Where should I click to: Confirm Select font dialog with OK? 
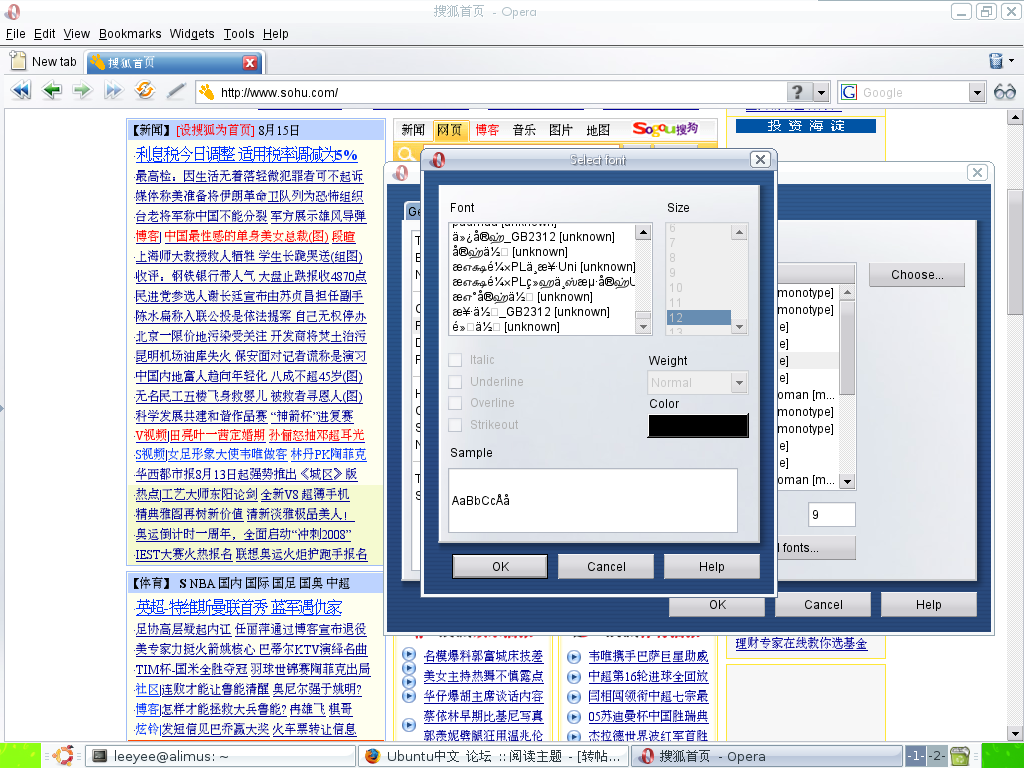coord(500,566)
